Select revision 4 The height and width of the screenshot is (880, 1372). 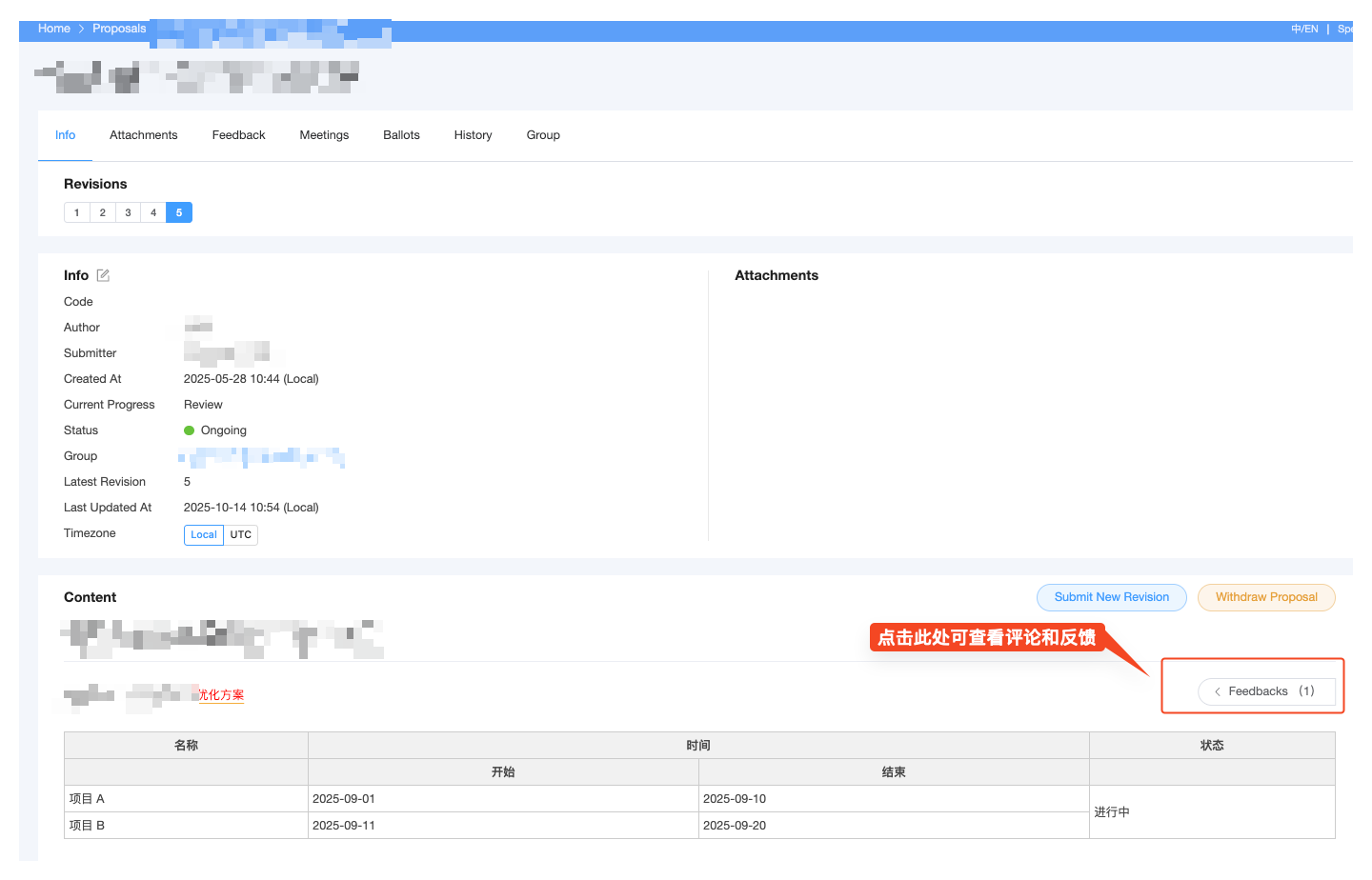pyautogui.click(x=153, y=212)
